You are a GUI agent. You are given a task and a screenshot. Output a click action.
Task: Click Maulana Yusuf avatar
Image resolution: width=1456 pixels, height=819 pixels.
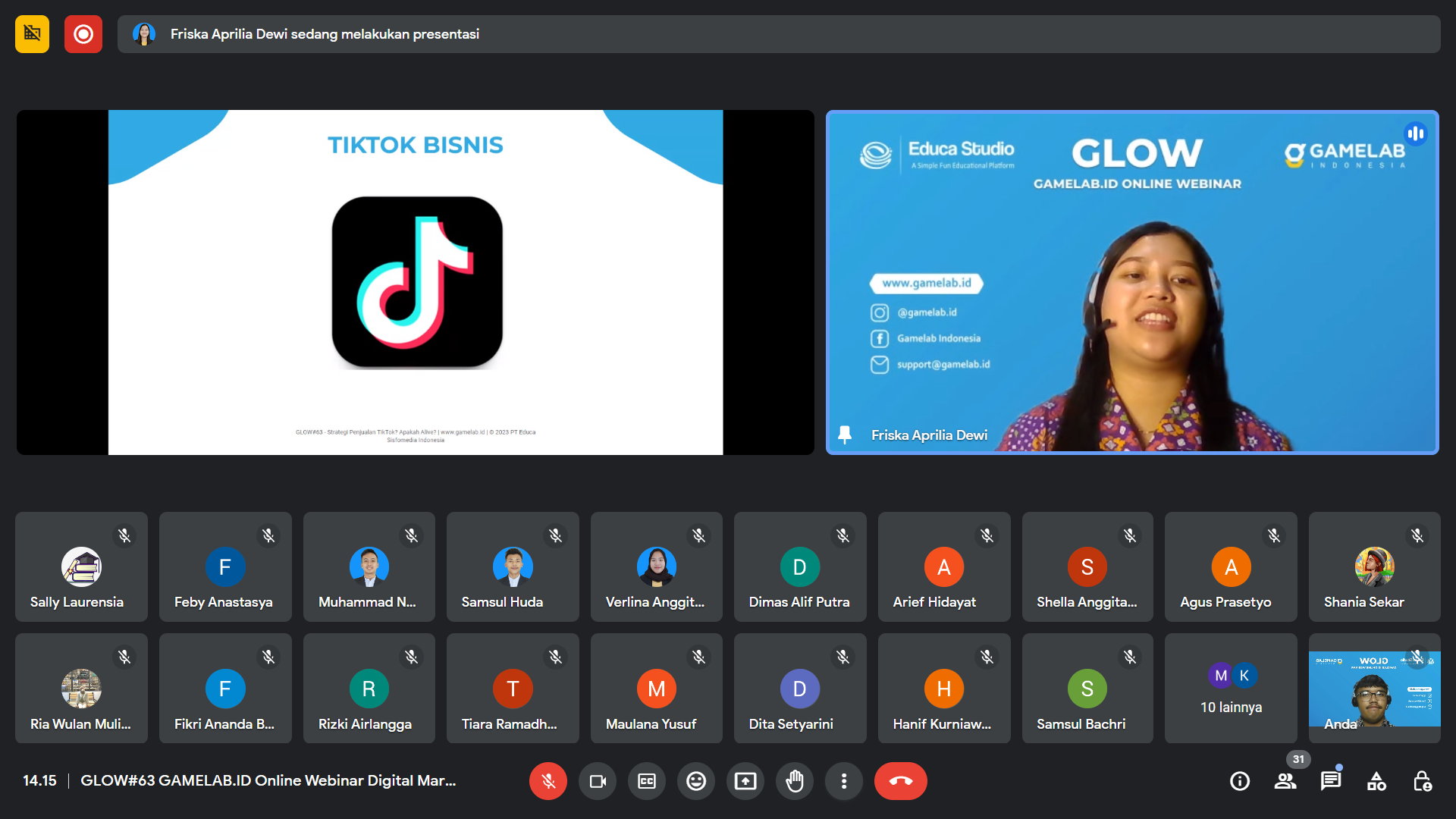[657, 689]
